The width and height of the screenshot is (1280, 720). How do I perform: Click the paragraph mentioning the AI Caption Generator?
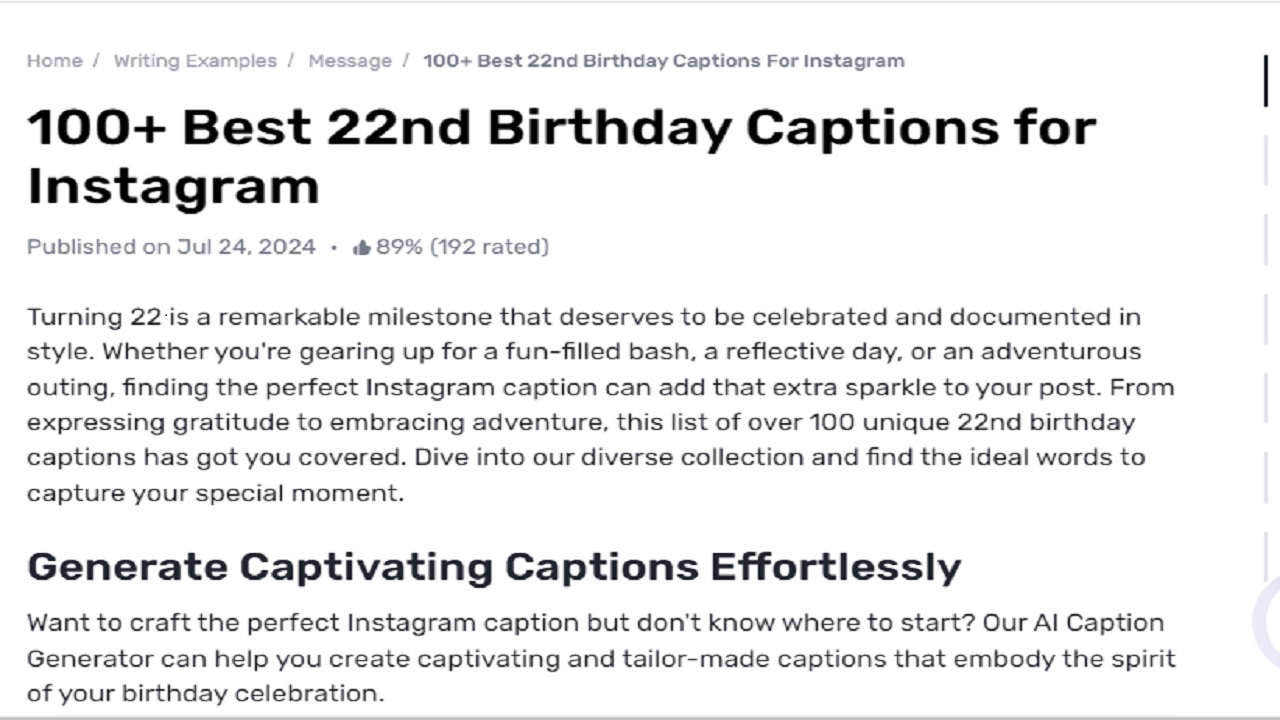pyautogui.click(x=600, y=658)
